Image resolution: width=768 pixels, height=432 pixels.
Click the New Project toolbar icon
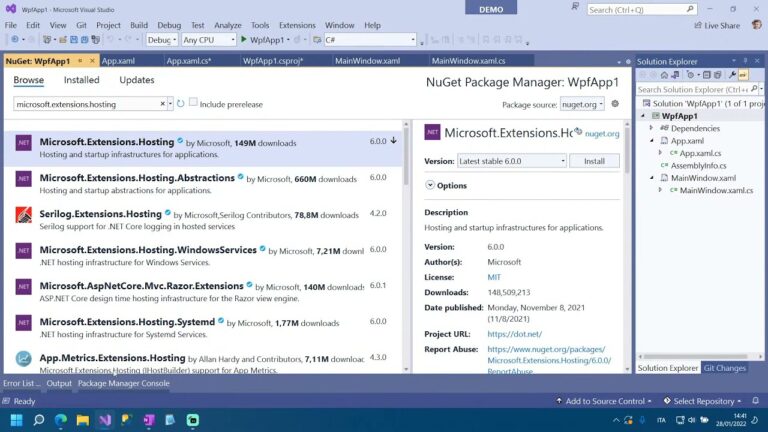[48, 40]
